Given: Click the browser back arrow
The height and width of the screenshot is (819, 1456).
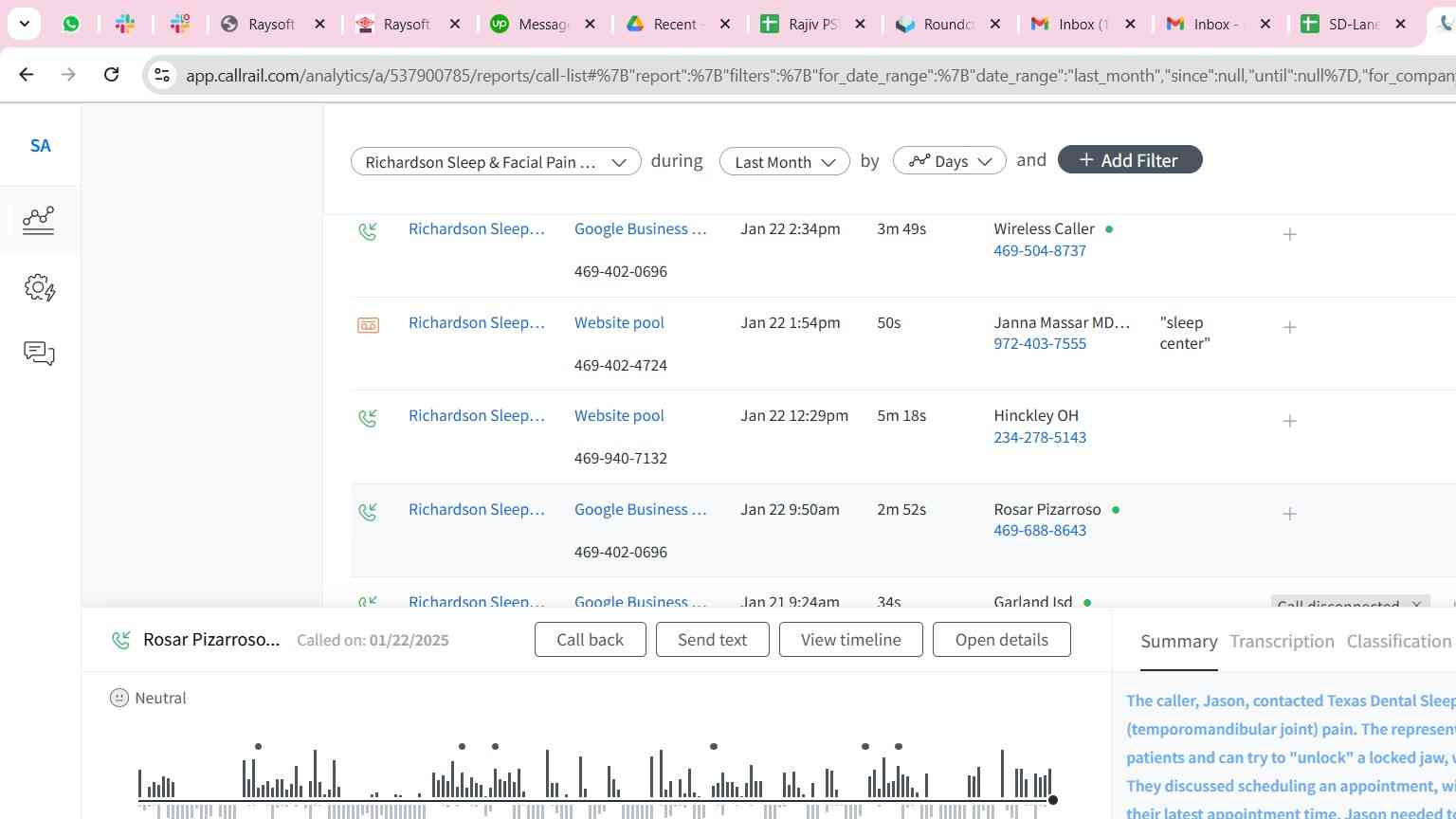Looking at the screenshot, I should (x=27, y=74).
